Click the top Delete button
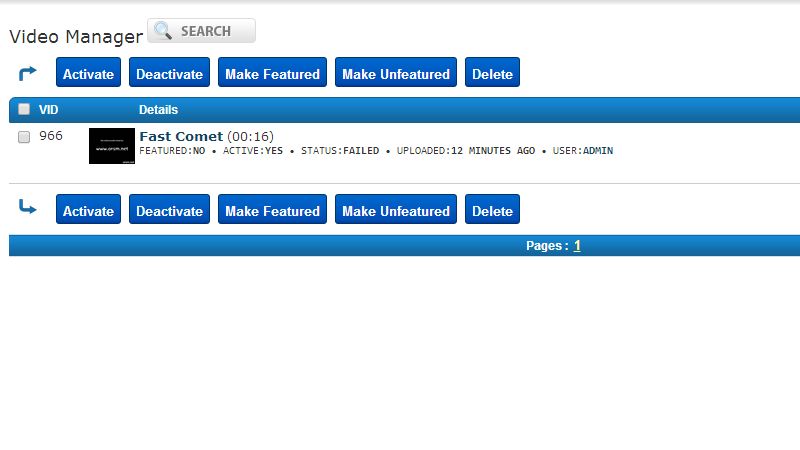This screenshot has width=800, height=450. pyautogui.click(x=492, y=72)
